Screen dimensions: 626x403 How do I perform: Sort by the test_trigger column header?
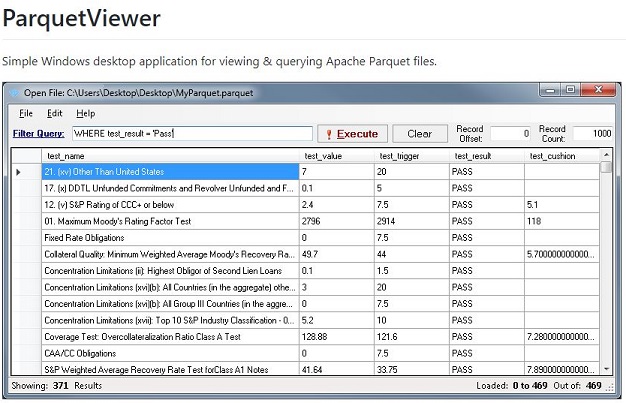click(x=412, y=156)
